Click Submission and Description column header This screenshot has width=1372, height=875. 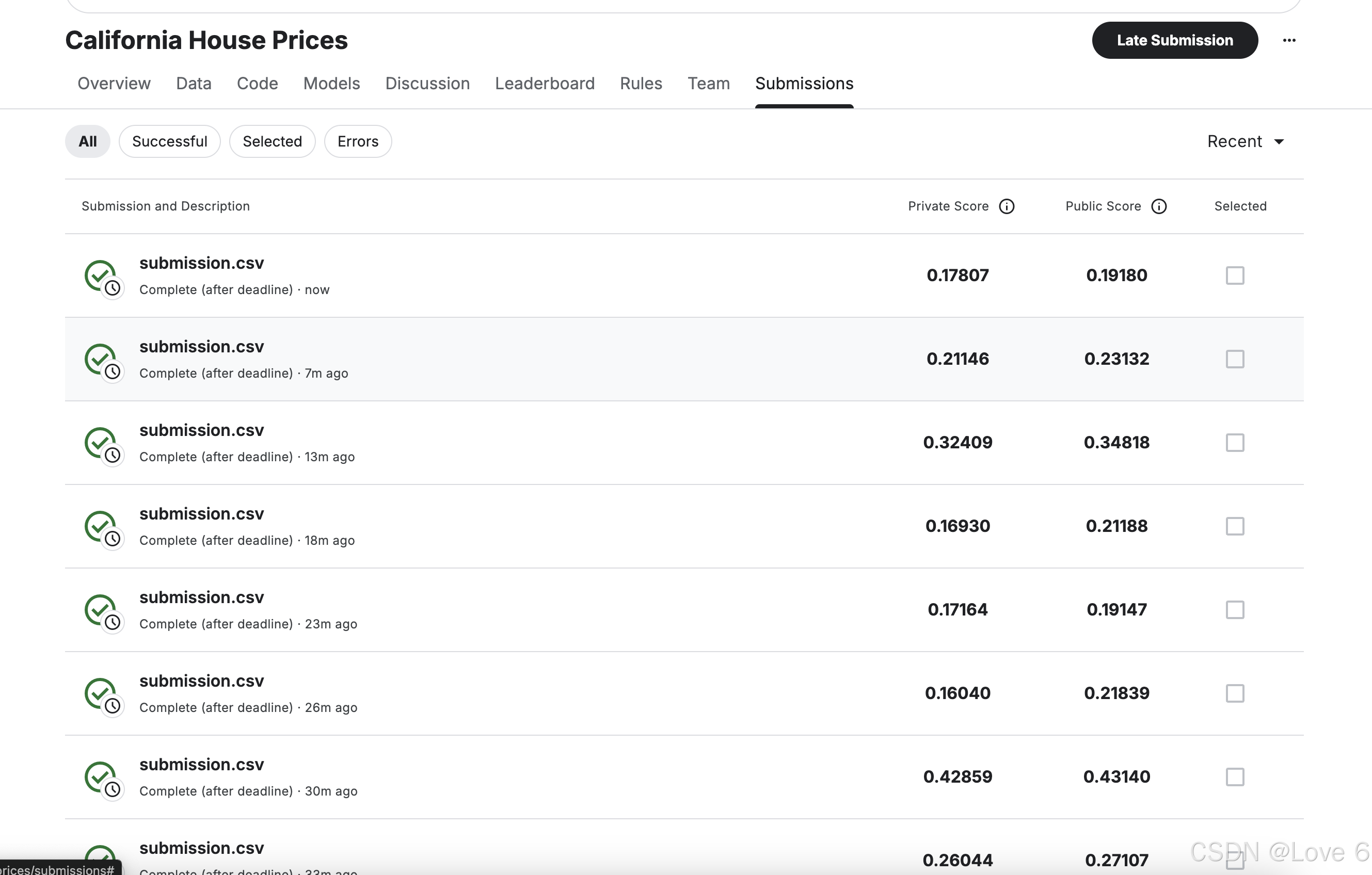(165, 206)
